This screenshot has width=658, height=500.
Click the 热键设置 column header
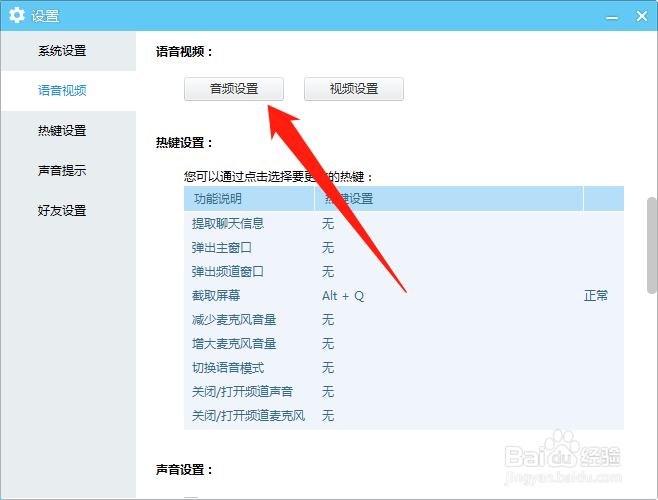pos(449,199)
